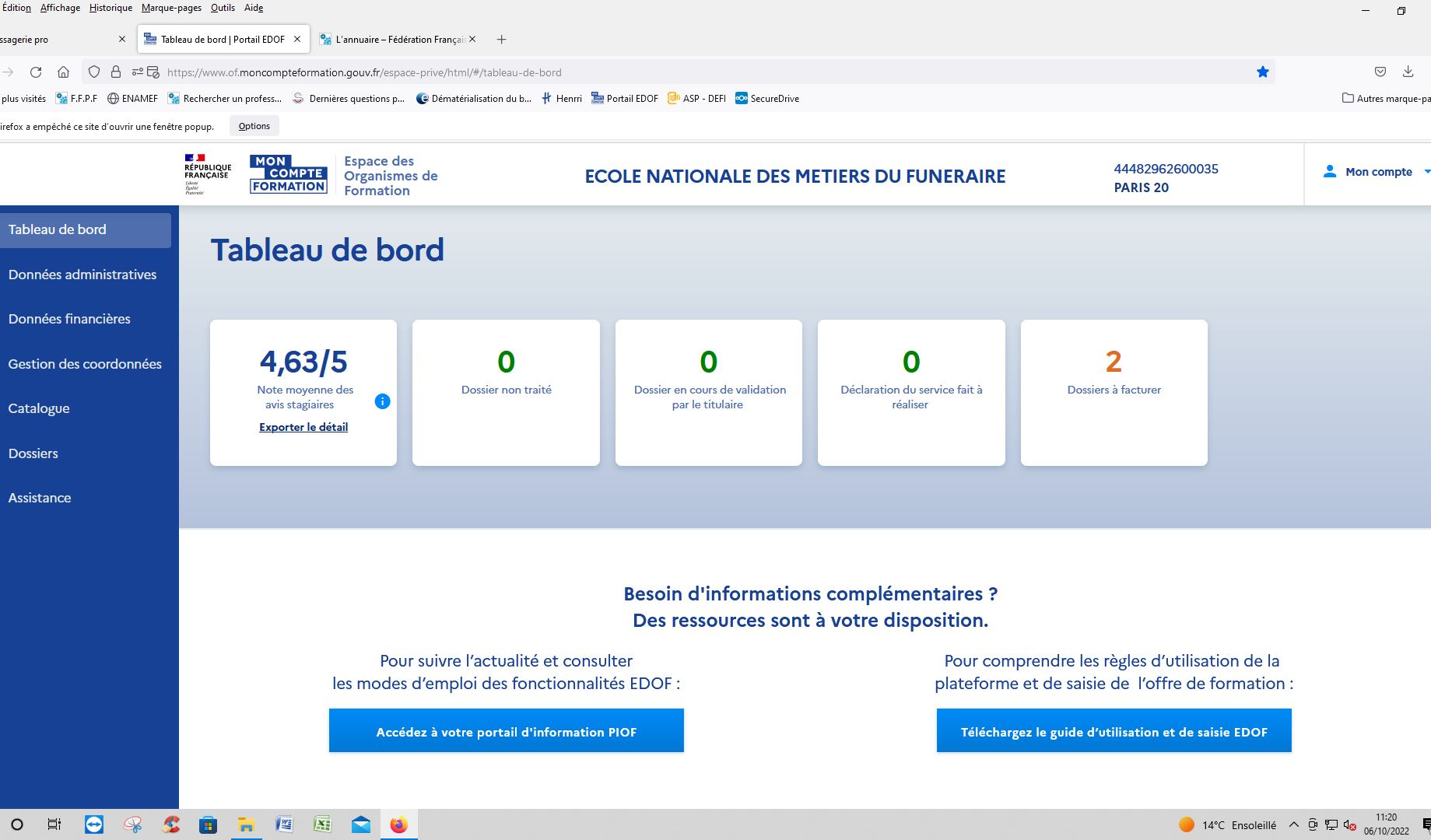
Task: Open the Dématérialisation du b... bookmark
Action: point(474,99)
